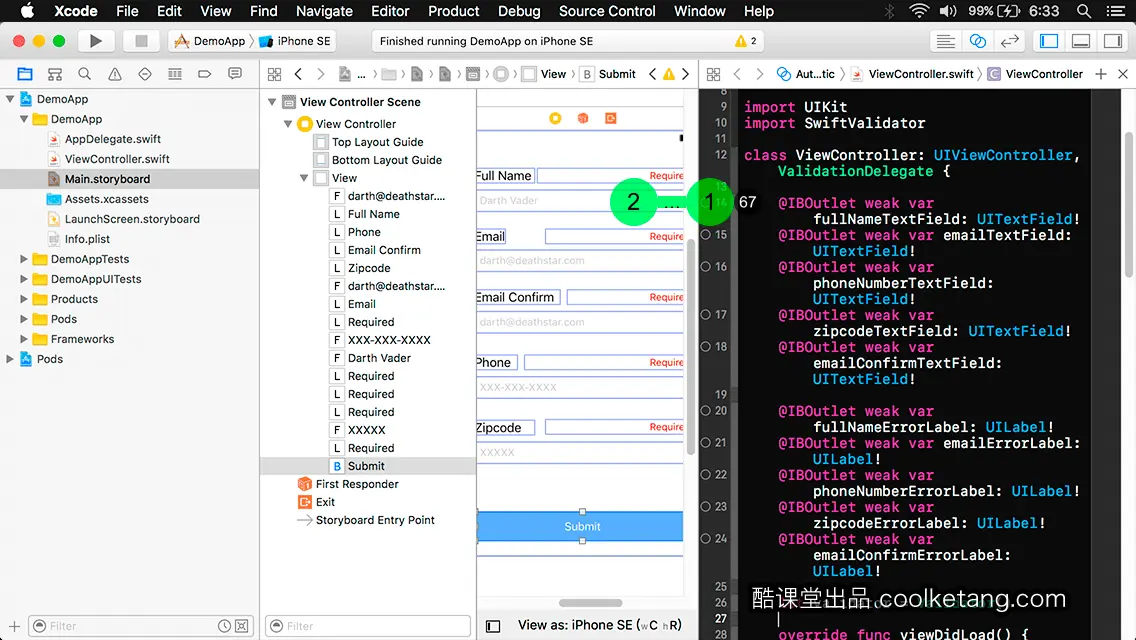Screen dimensions: 1136x640
Task: Go forward in storyboard editor history
Action: [320, 74]
